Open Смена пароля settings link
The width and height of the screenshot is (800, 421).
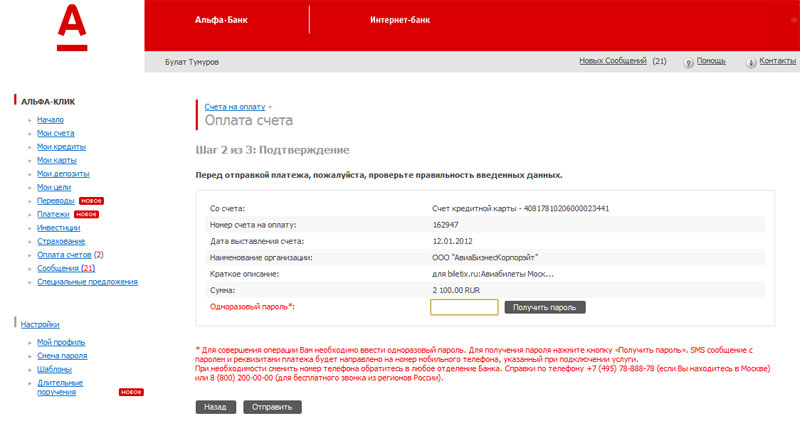[x=62, y=356]
